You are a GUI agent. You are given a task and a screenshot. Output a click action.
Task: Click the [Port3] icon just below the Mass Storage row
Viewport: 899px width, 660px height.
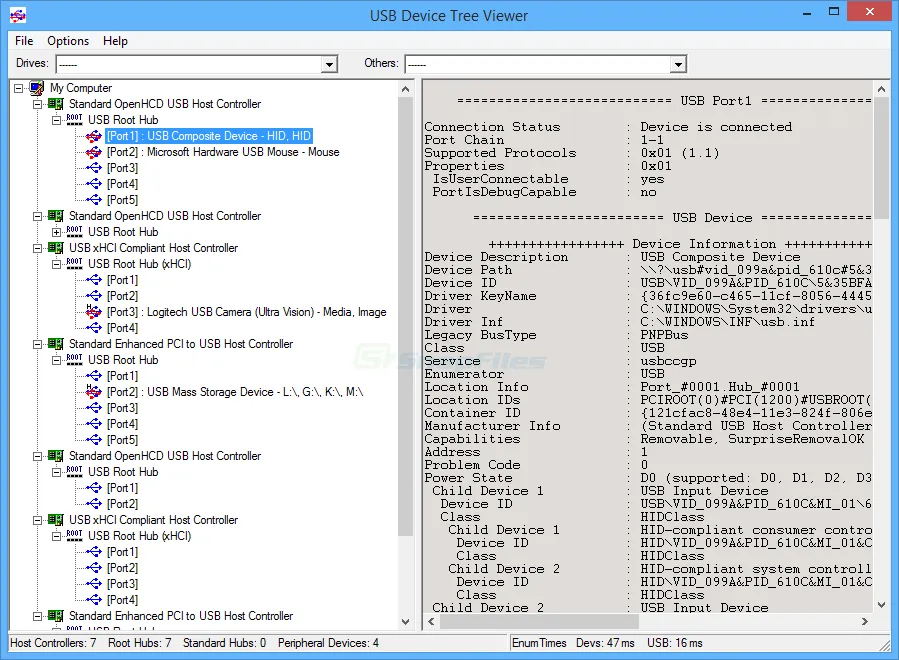94,408
